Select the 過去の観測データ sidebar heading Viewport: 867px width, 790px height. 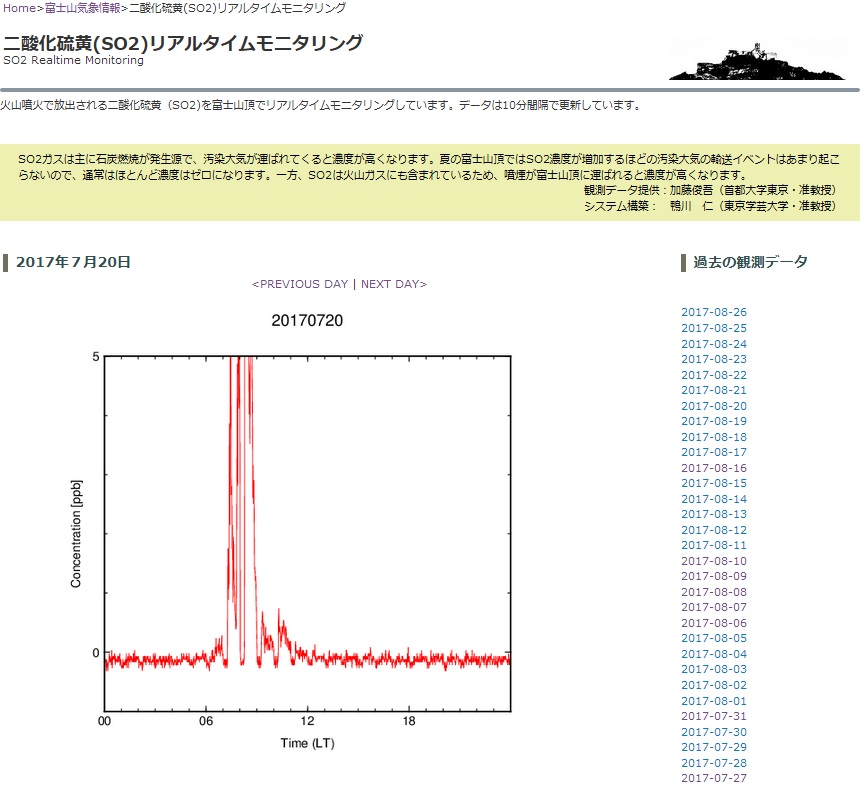[x=750, y=262]
